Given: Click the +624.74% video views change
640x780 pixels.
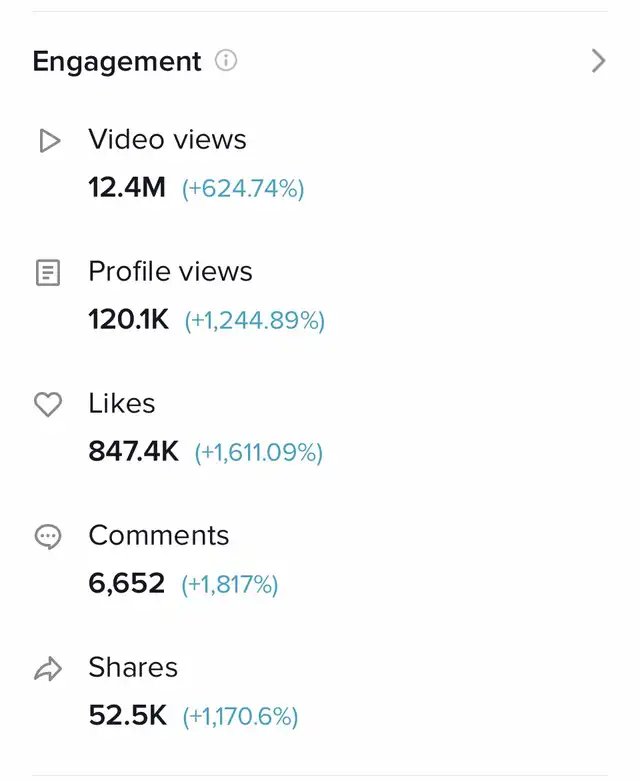Looking at the screenshot, I should [243, 189].
